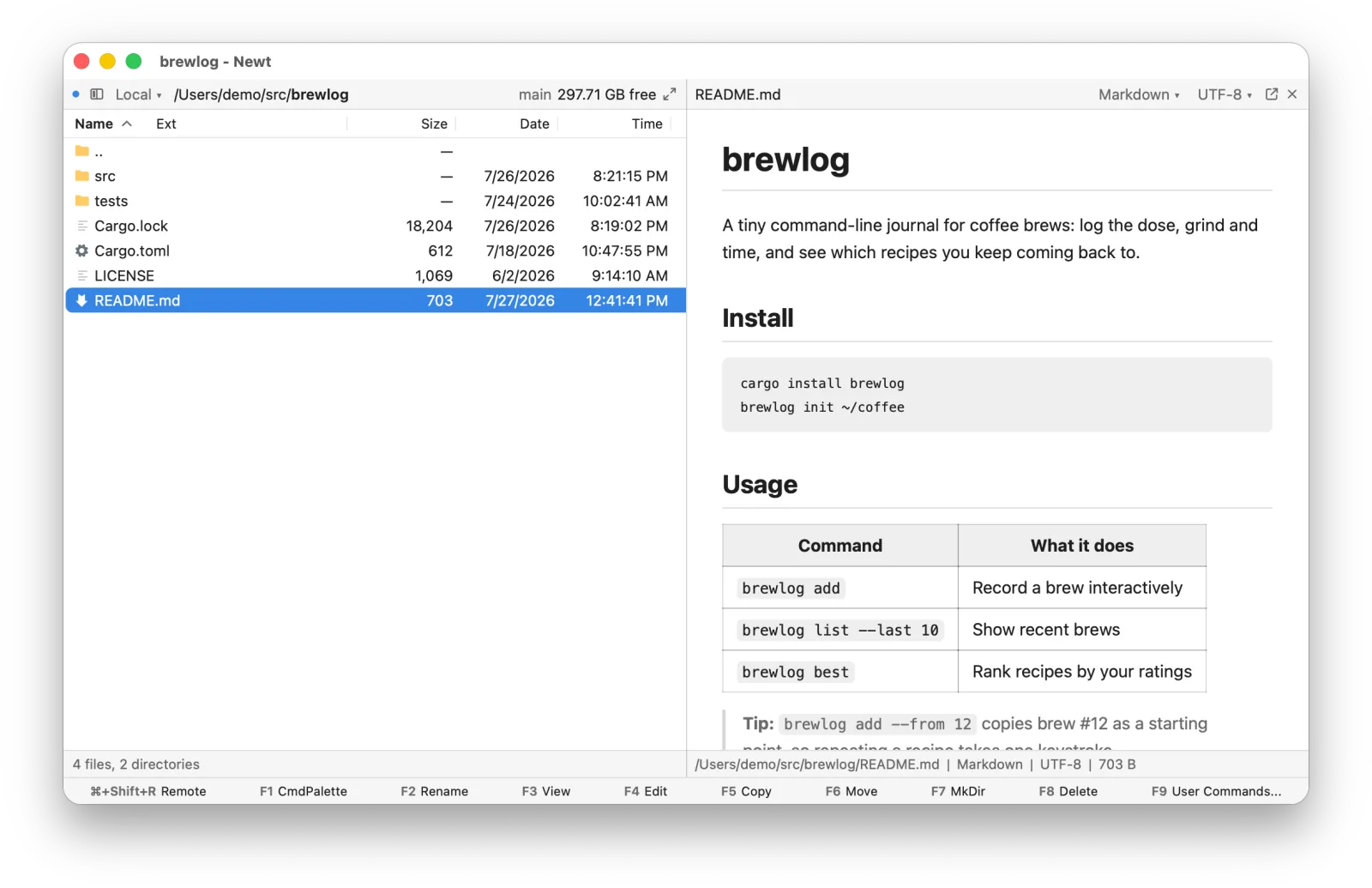Click the brewlog path segment
This screenshot has width=1372, height=888.
point(320,94)
